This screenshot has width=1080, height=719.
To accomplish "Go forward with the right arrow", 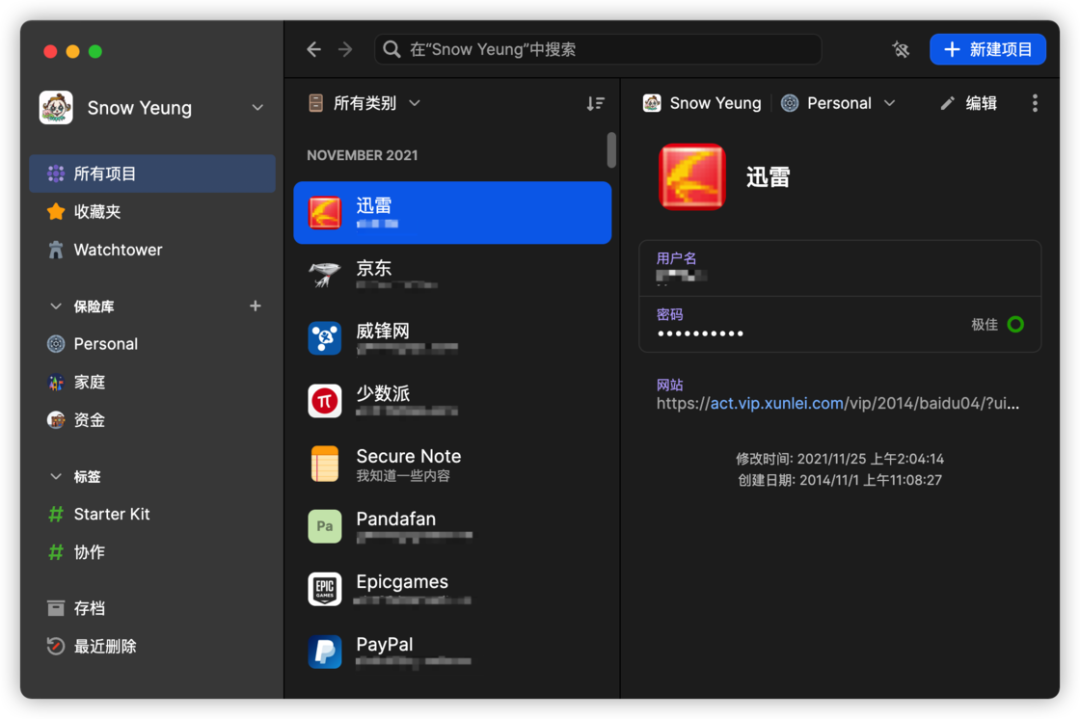I will (x=345, y=50).
